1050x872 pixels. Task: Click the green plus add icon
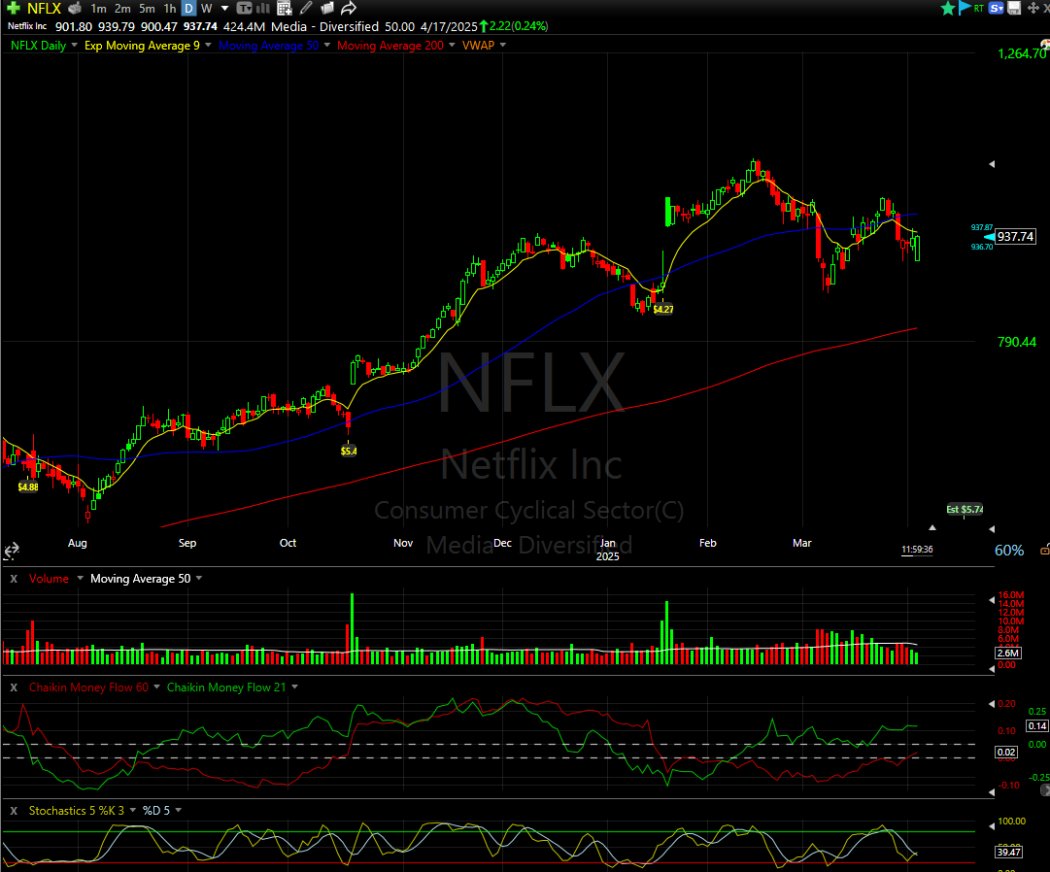click(x=13, y=8)
